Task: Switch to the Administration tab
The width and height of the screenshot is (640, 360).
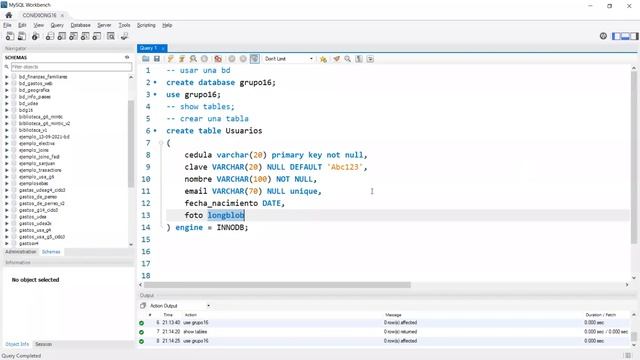Action: [x=21, y=252]
